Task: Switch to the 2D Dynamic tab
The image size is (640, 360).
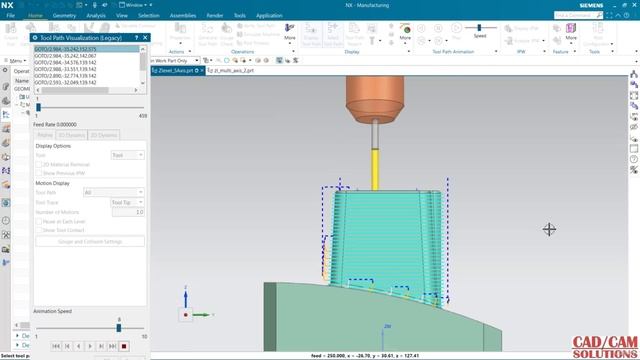Action: point(104,135)
